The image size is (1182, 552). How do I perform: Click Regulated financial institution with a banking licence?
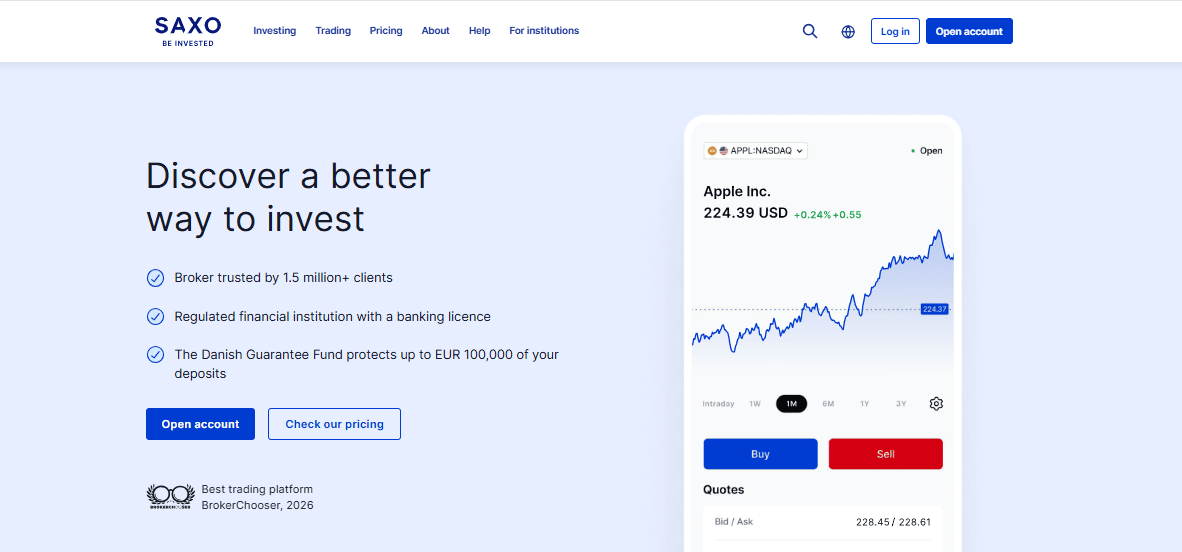pos(332,317)
